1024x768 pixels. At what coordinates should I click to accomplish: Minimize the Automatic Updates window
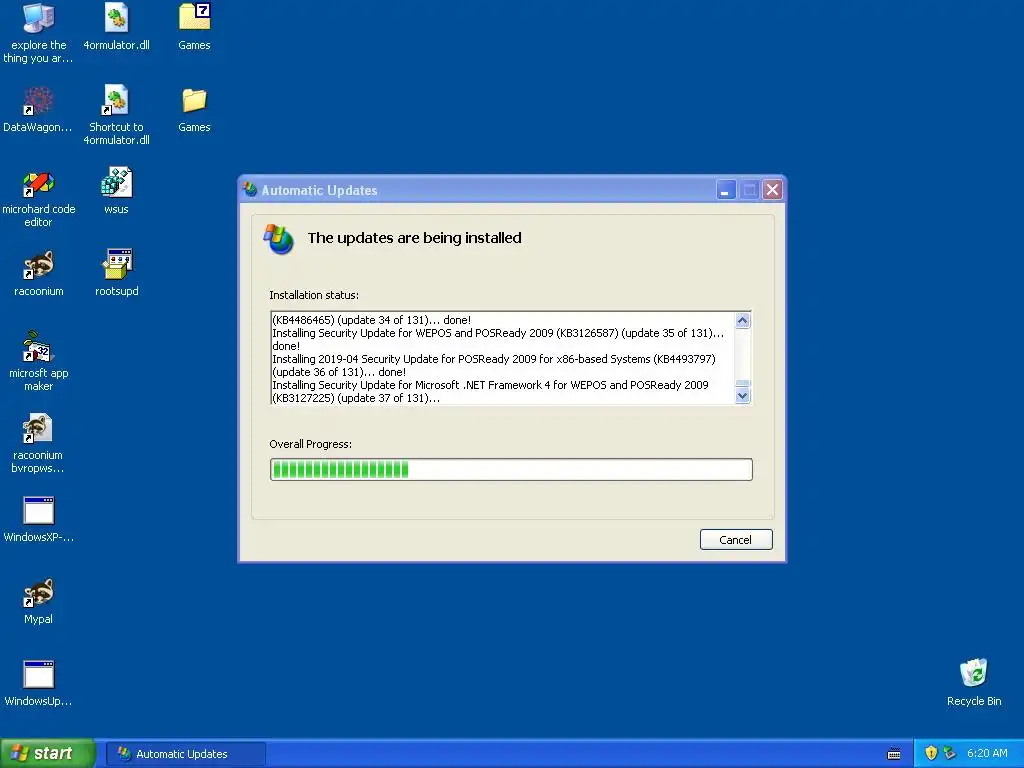click(726, 190)
